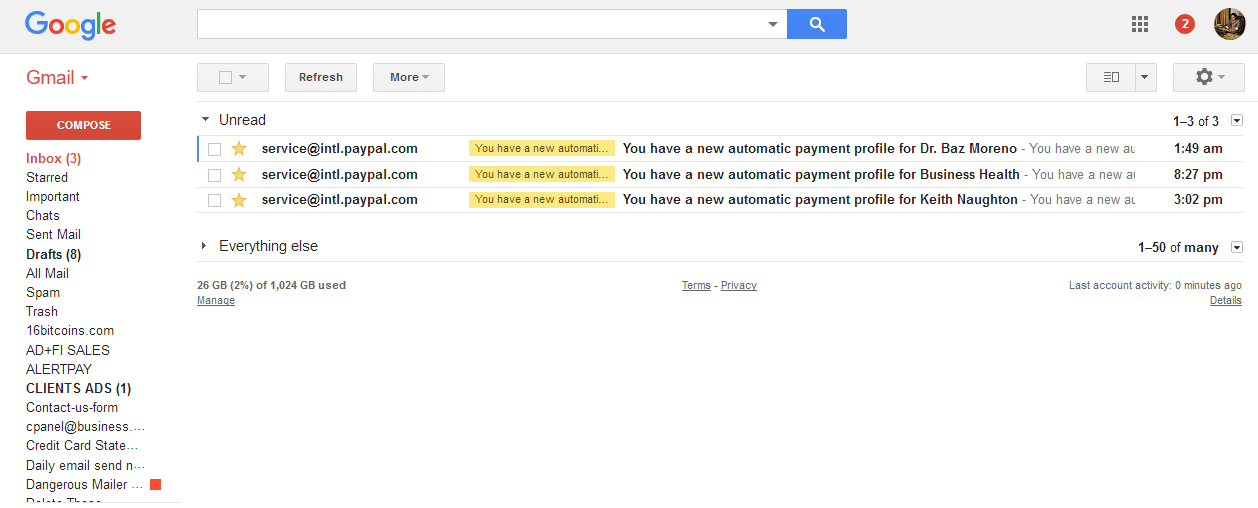Click the account profile avatar

[x=1229, y=24]
